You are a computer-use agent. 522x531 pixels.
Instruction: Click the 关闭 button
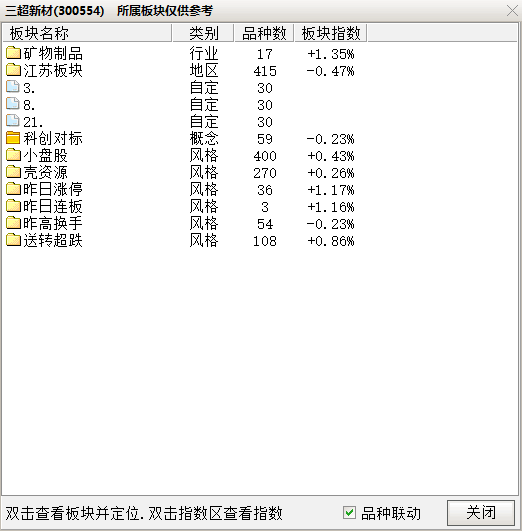481,513
